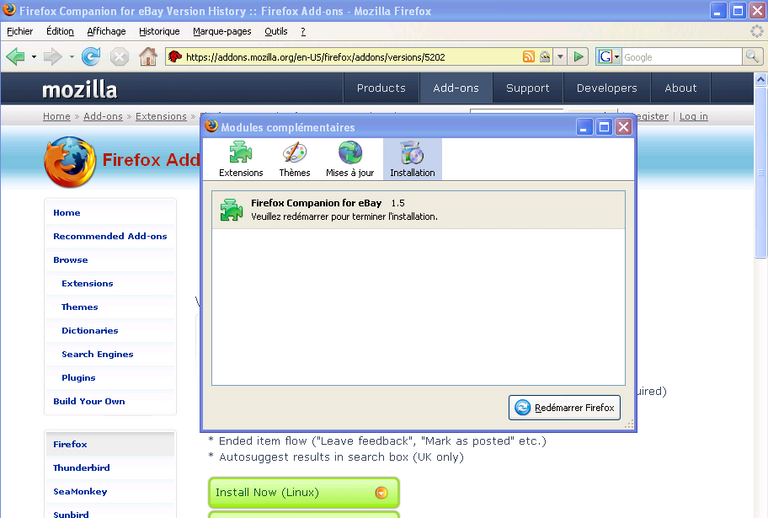
Task: Open the sidebar Home link
Action: click(x=67, y=213)
